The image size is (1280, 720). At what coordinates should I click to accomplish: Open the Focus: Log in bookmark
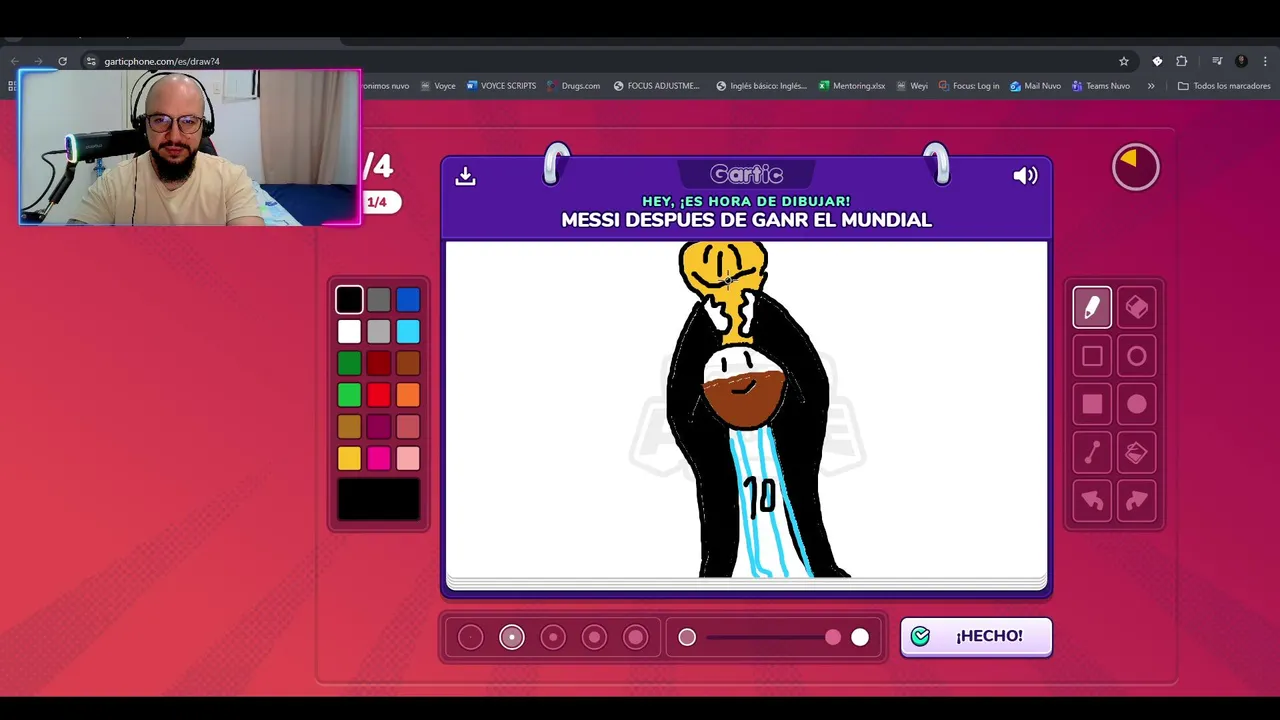[x=969, y=86]
